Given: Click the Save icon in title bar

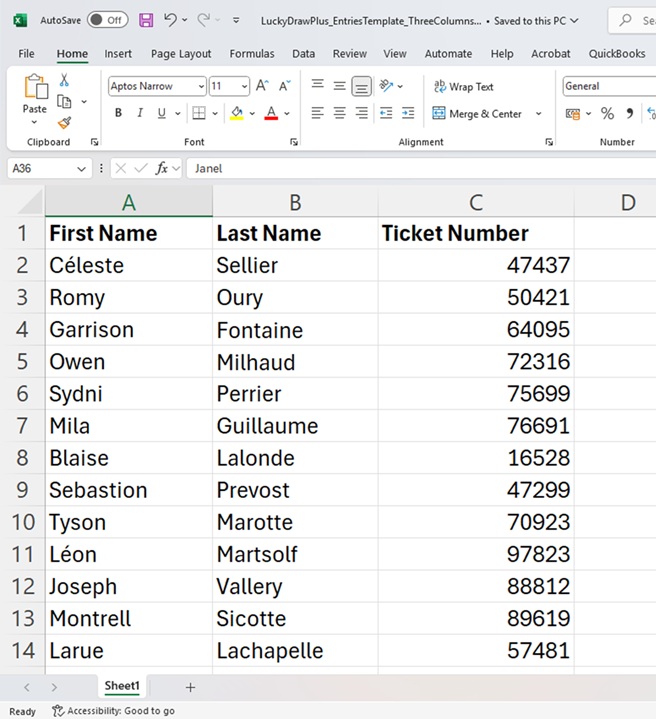Looking at the screenshot, I should pos(146,20).
